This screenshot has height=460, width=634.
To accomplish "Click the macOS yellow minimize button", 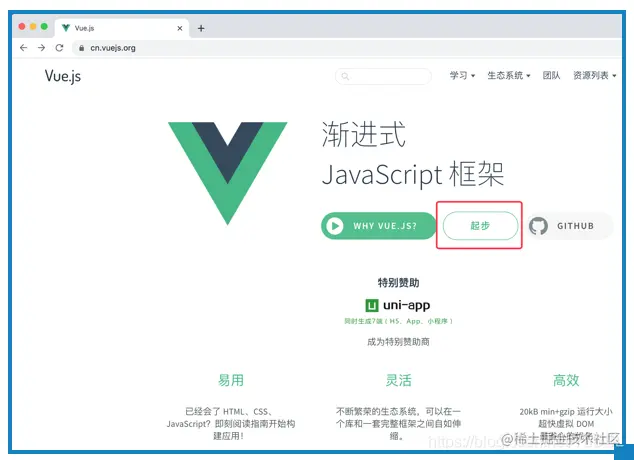I will 33,27.
